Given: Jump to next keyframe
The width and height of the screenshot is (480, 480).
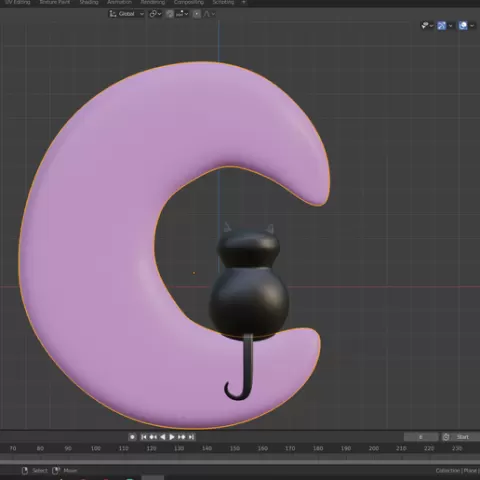Looking at the screenshot, I should click(182, 437).
